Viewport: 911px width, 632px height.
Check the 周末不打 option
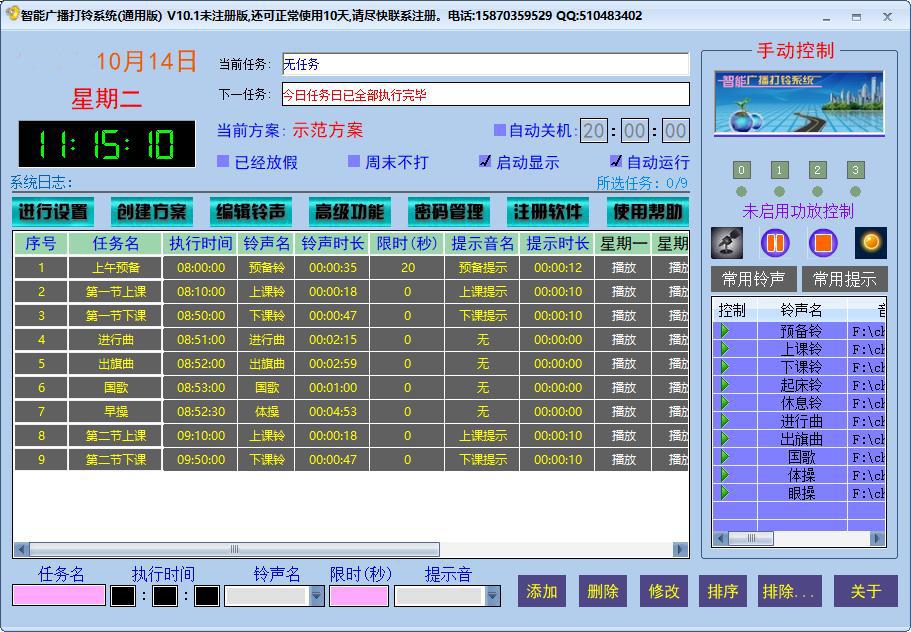(x=354, y=161)
